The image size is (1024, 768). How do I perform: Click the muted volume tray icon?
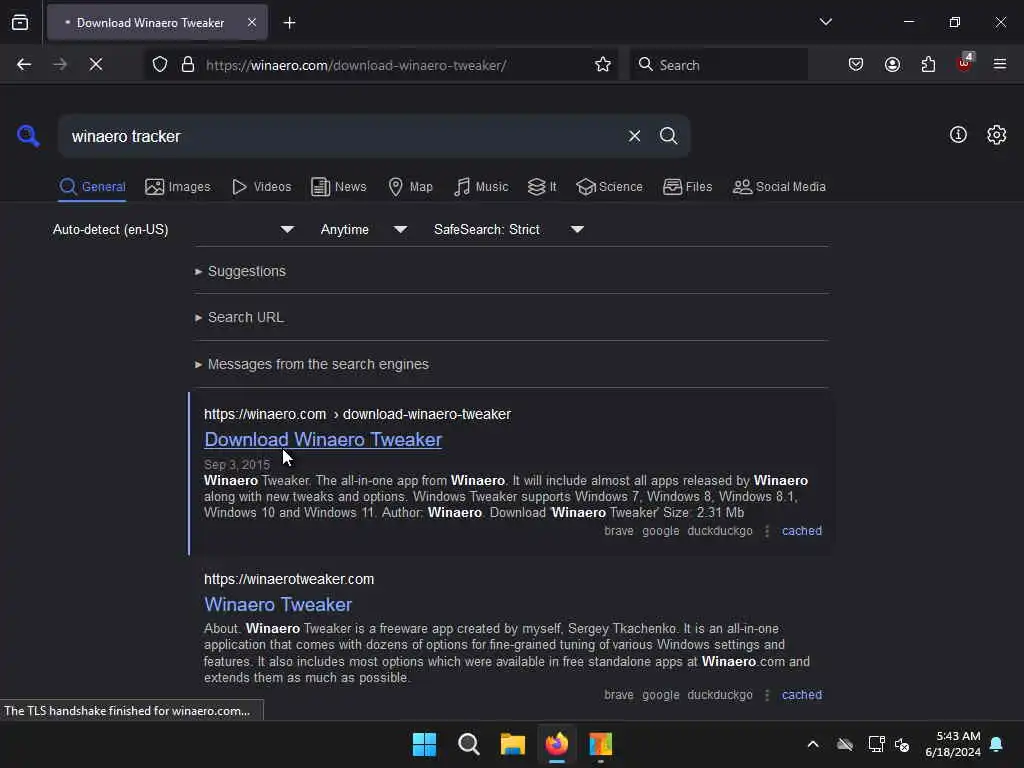click(x=902, y=744)
